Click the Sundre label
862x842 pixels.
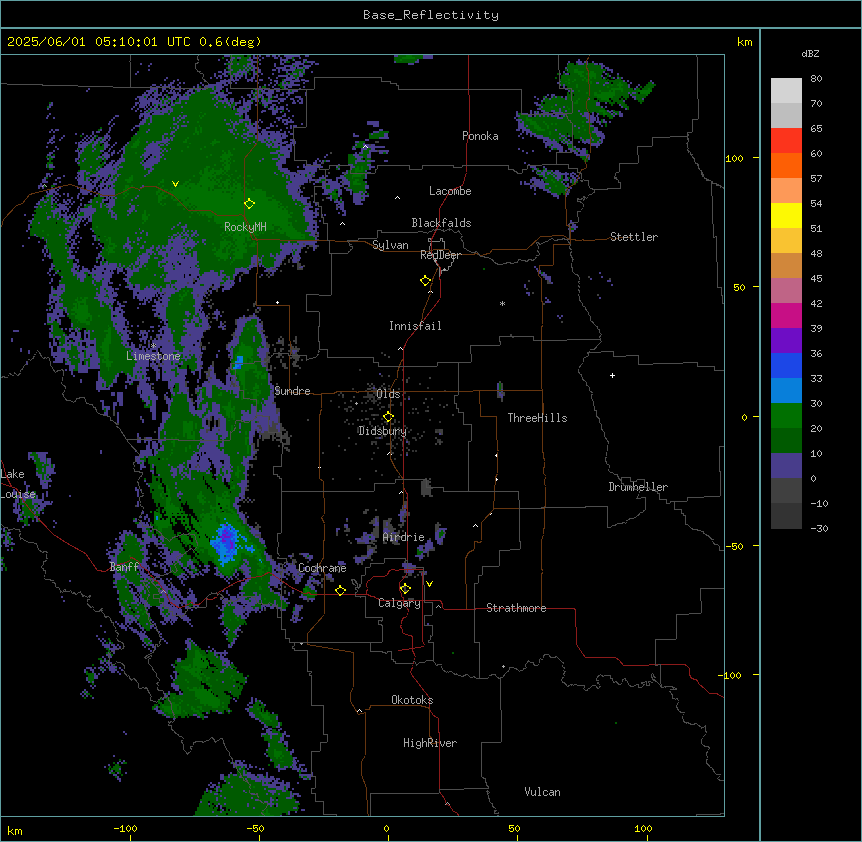(292, 391)
